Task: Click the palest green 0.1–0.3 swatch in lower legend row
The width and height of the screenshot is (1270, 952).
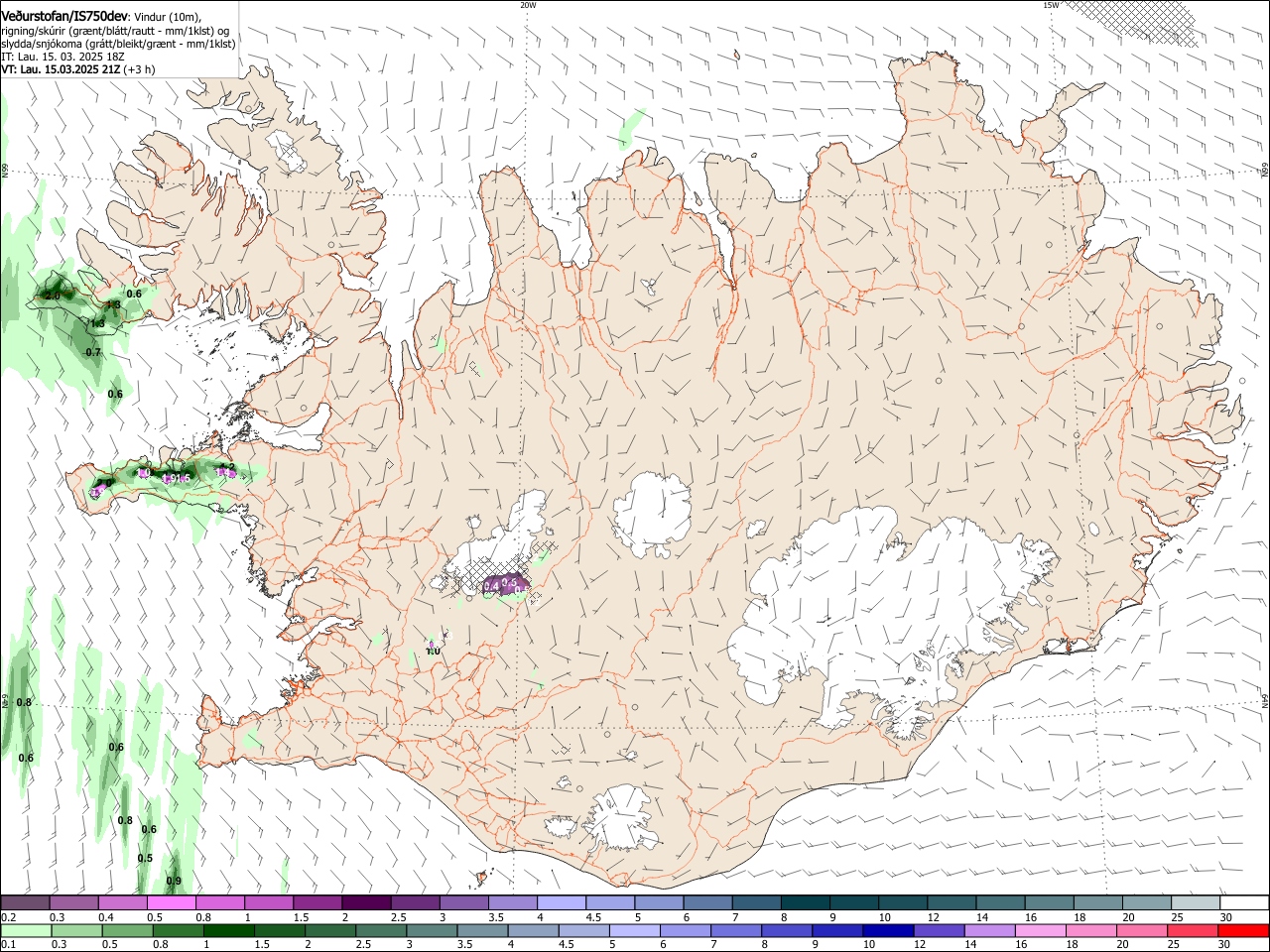Action: (x=27, y=930)
